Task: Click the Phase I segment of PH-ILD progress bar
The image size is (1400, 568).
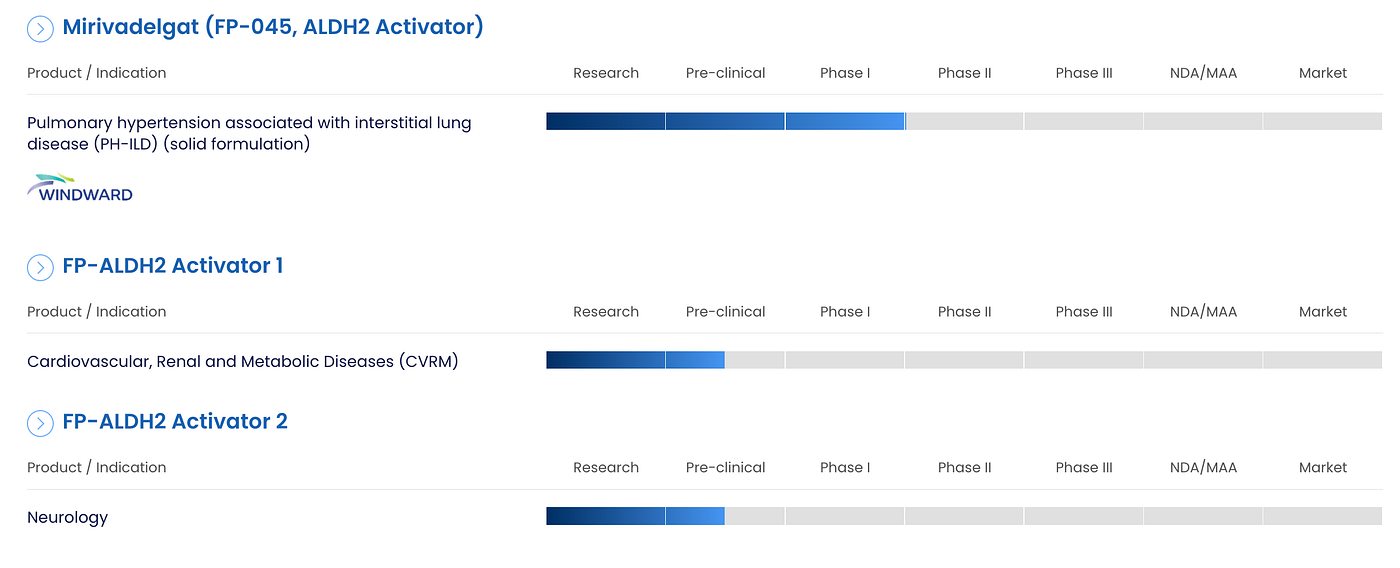Action: pos(845,121)
